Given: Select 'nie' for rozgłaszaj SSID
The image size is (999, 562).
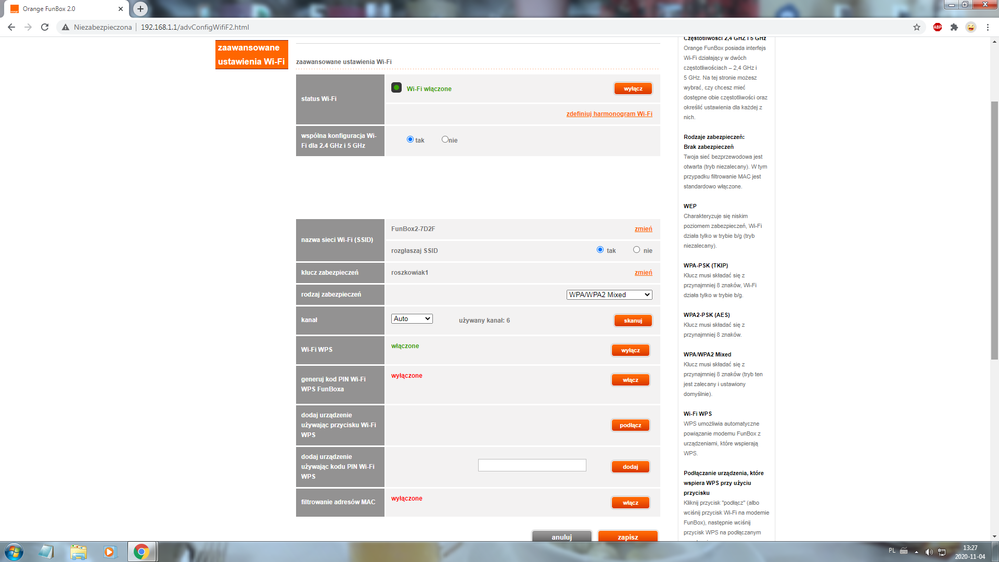Looking at the screenshot, I should pyautogui.click(x=636, y=250).
